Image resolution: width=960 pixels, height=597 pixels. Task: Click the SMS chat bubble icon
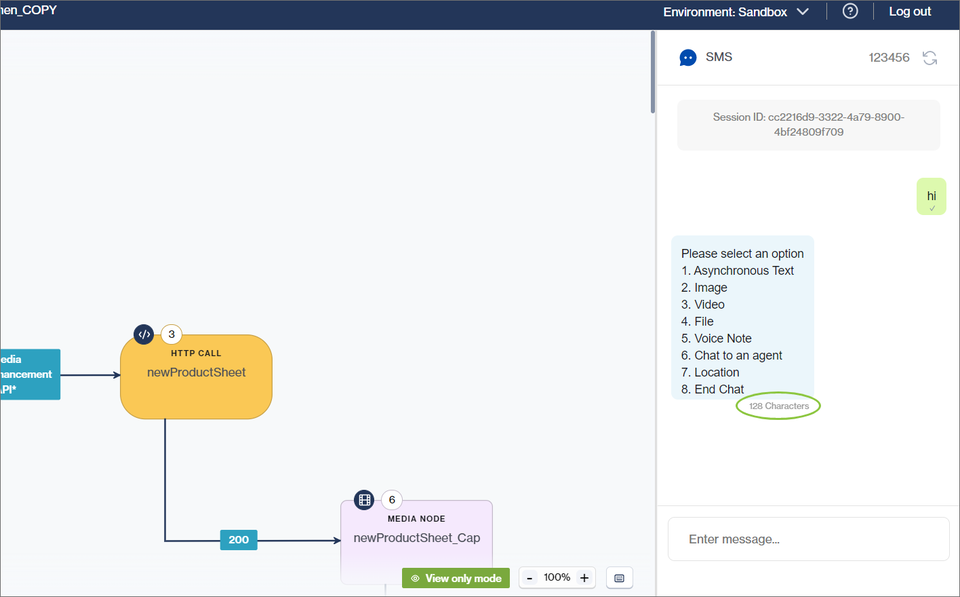688,58
